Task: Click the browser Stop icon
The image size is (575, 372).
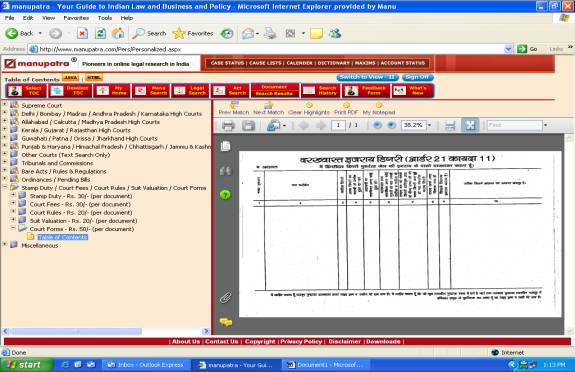Action: tap(82, 34)
